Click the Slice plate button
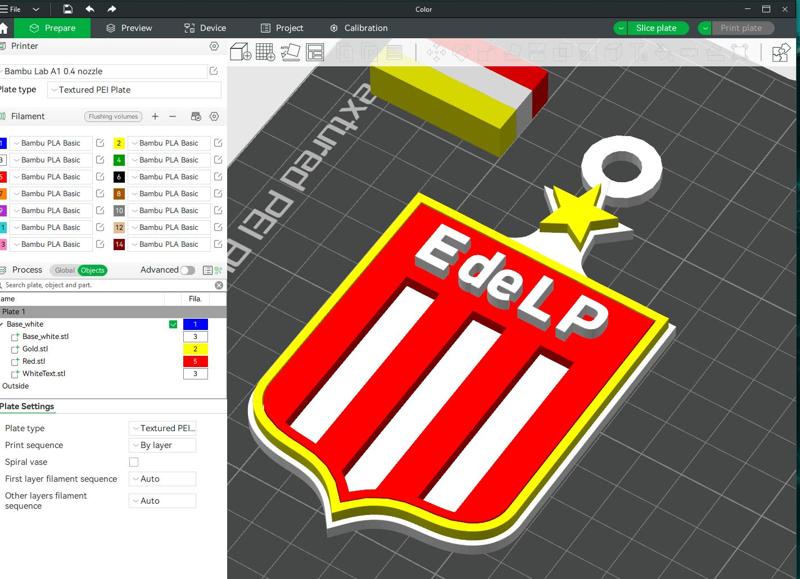Viewport: 800px width, 579px height. 656,28
